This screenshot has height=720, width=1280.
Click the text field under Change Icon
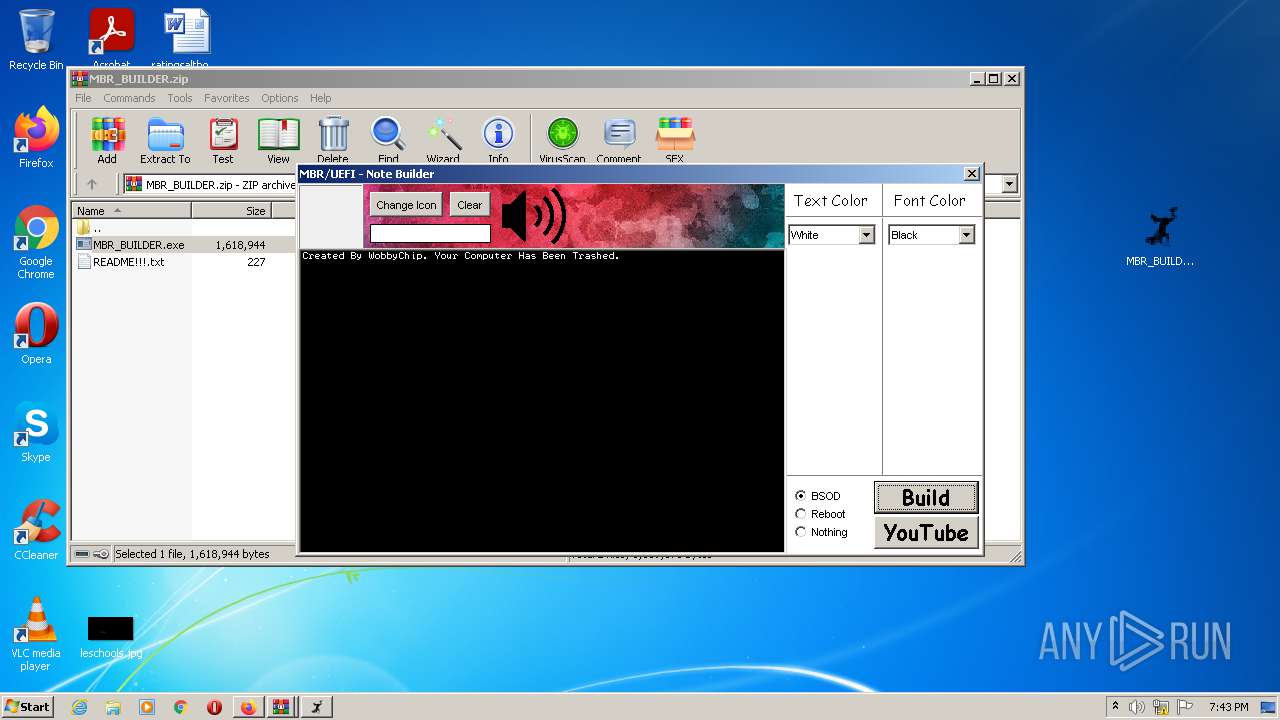pos(430,233)
